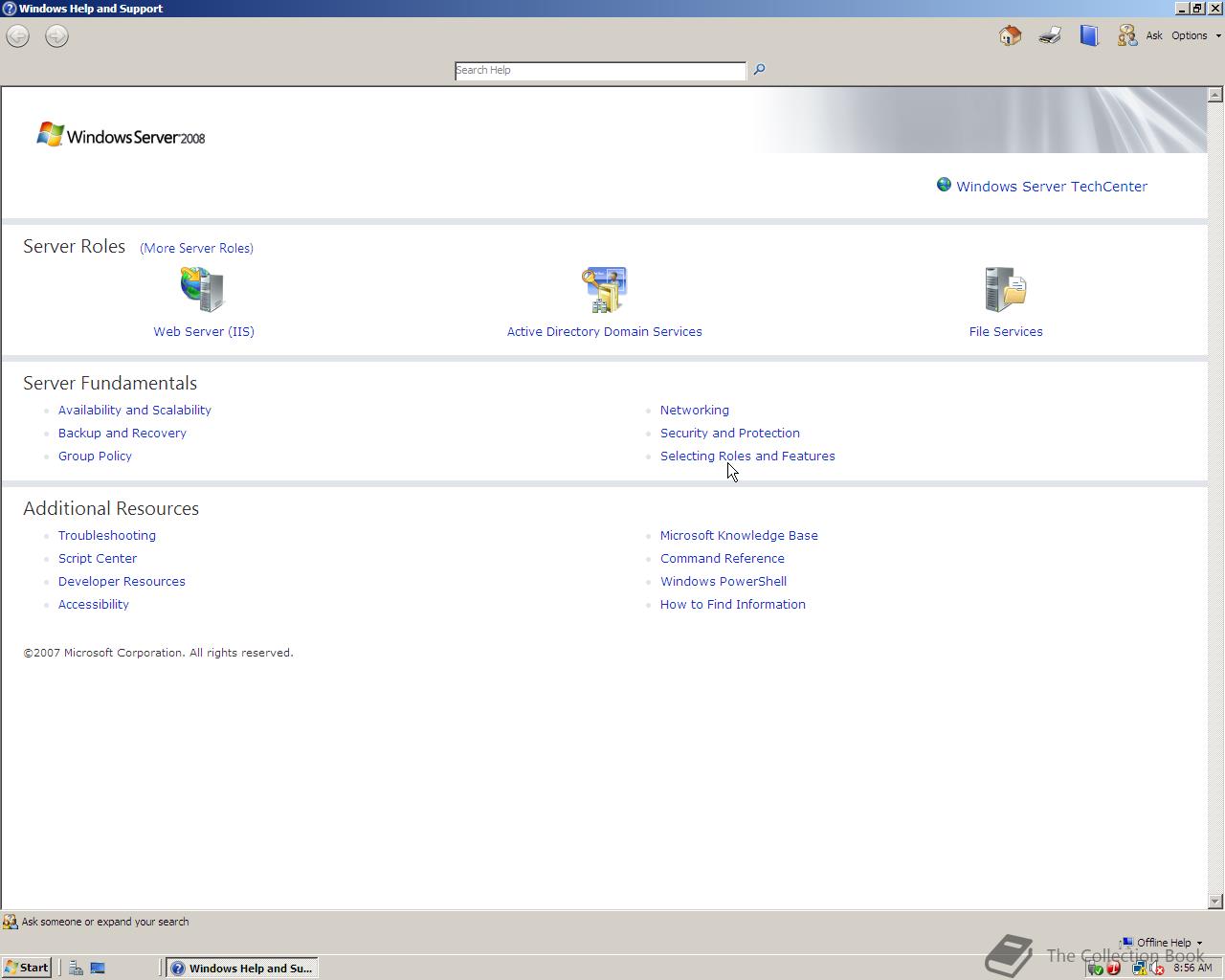Open the Help home page icon
Screen dimensions: 1225x980
(1010, 35)
